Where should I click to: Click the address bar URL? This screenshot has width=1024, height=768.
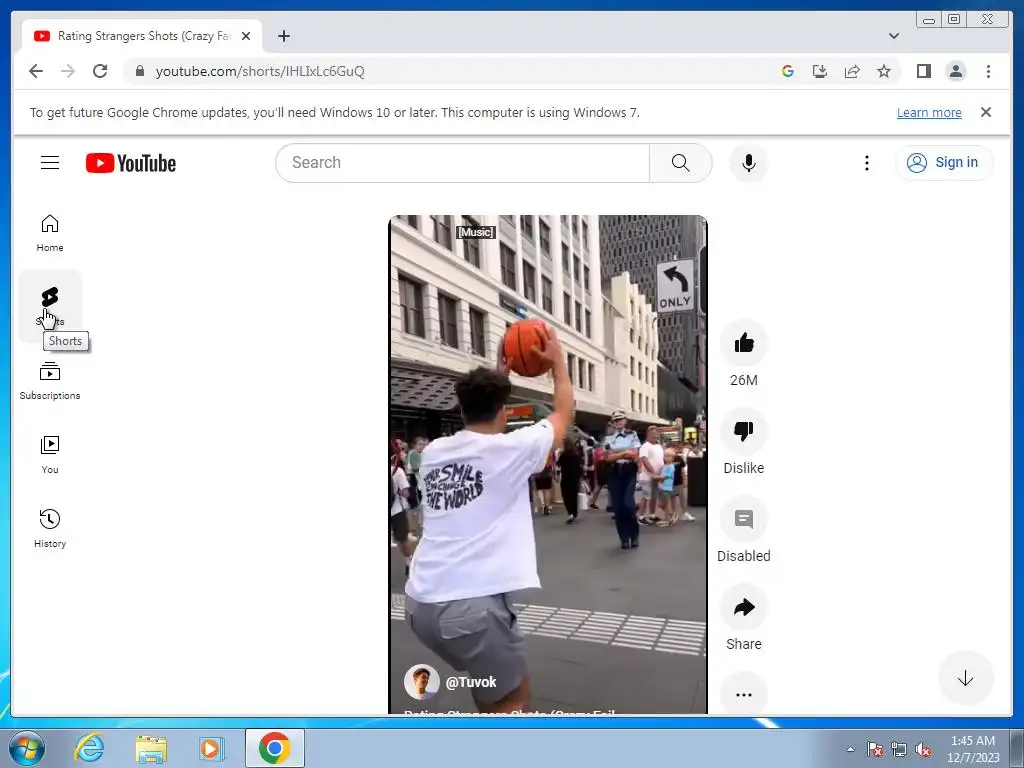tap(260, 71)
